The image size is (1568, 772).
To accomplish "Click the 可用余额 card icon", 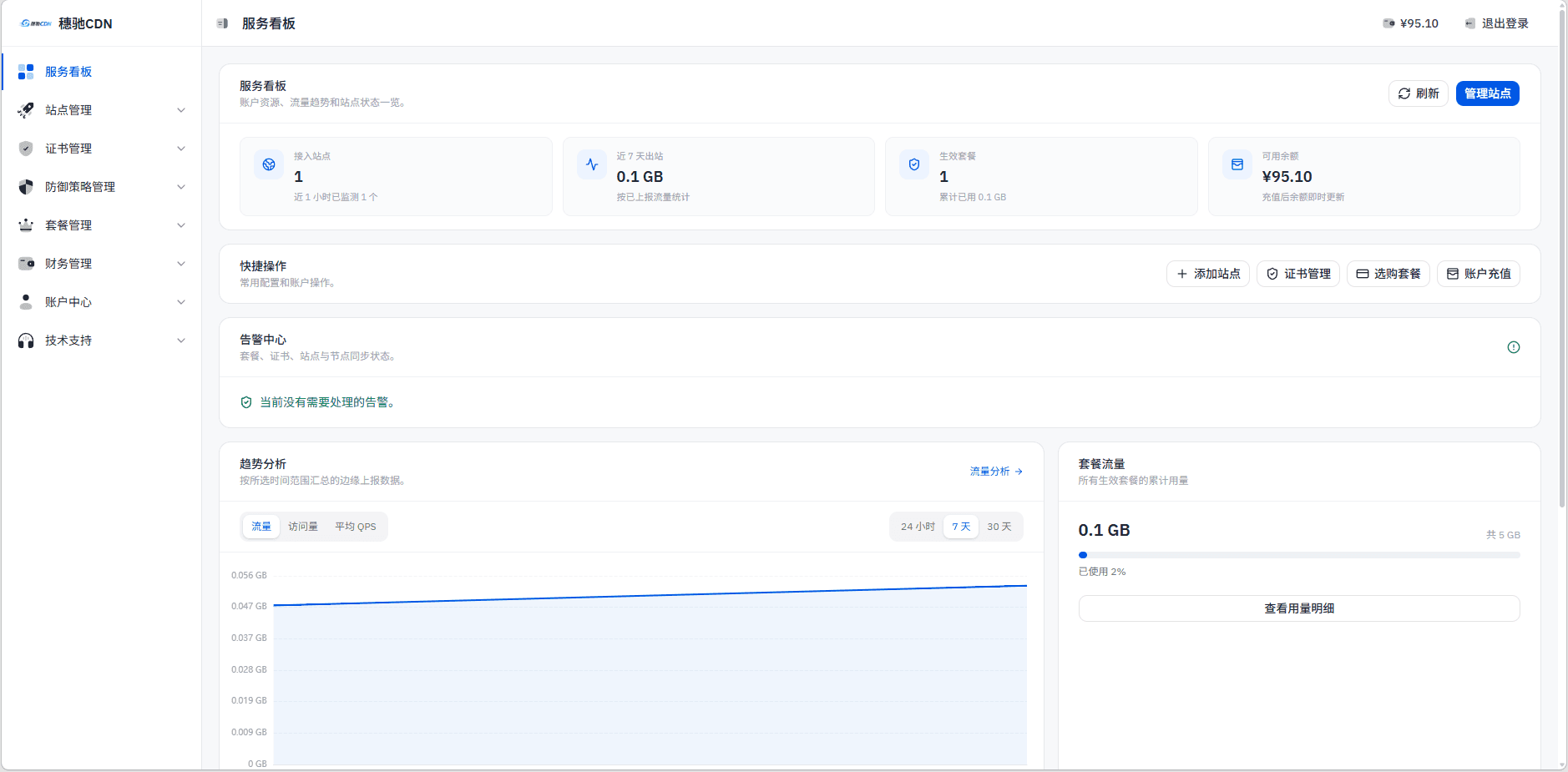I will pos(1237,164).
